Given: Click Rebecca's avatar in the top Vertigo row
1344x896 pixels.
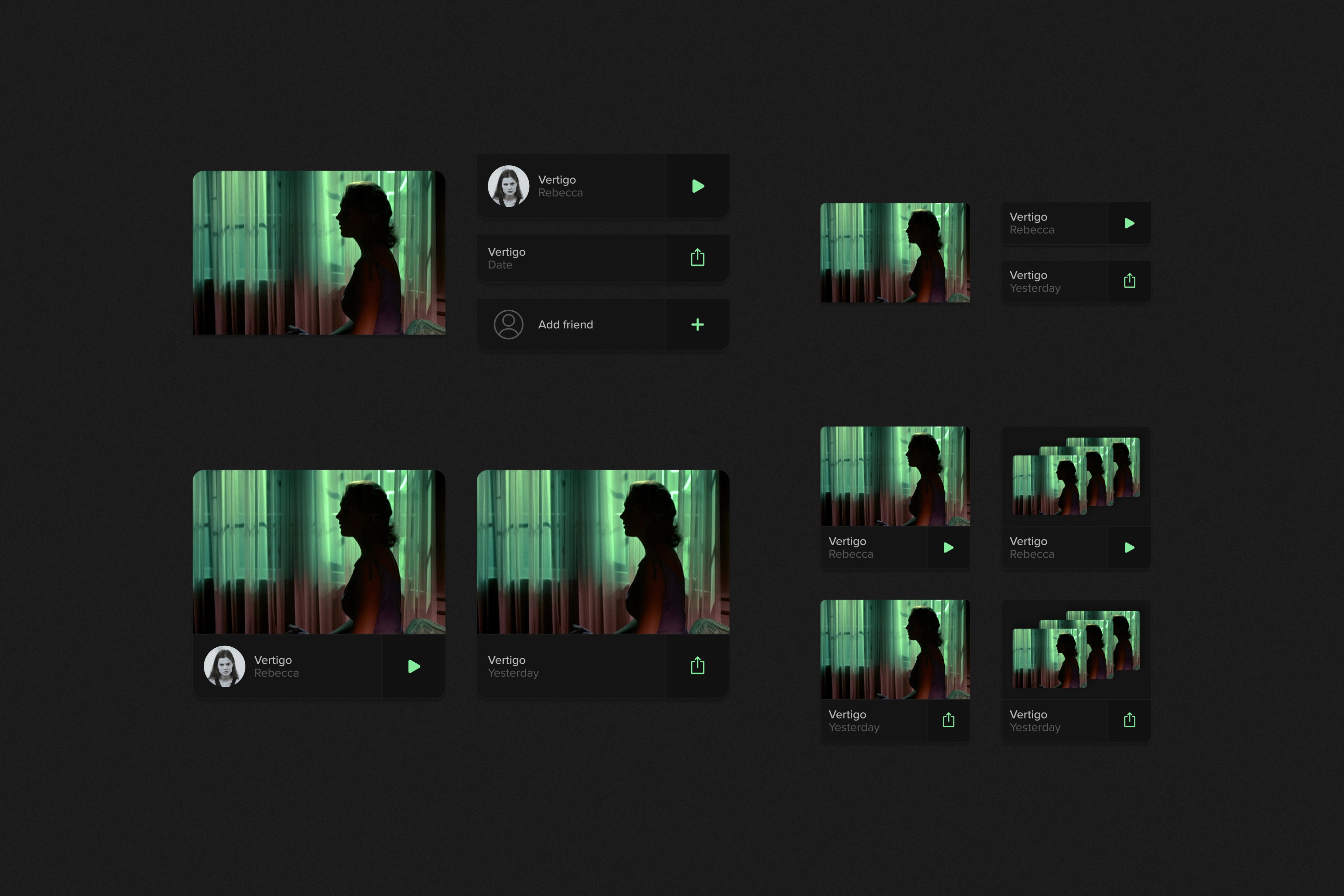Looking at the screenshot, I should (508, 186).
